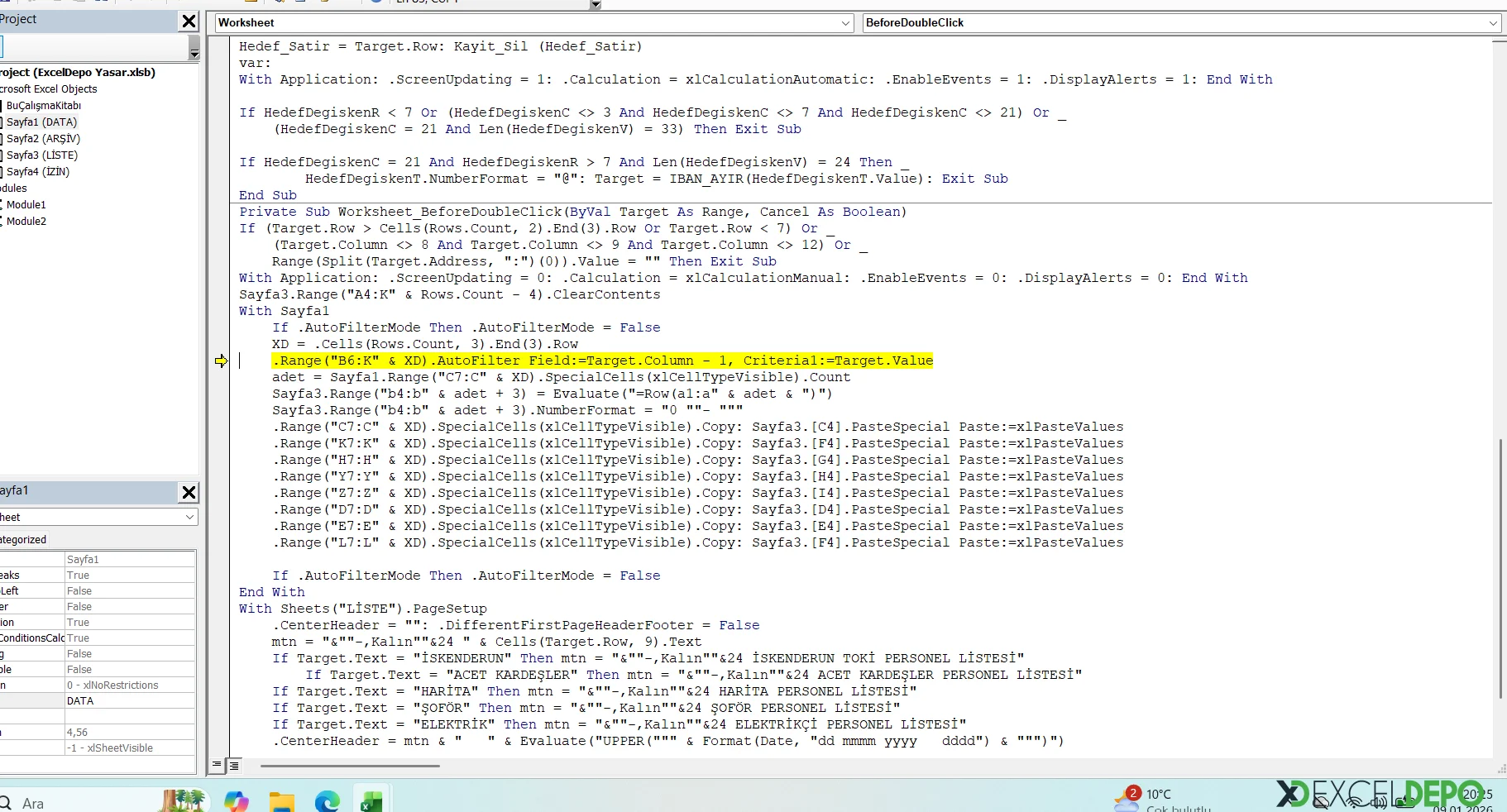This screenshot has width=1507, height=812.
Task: Open the weather widget showing 10°C
Action: 1158,798
